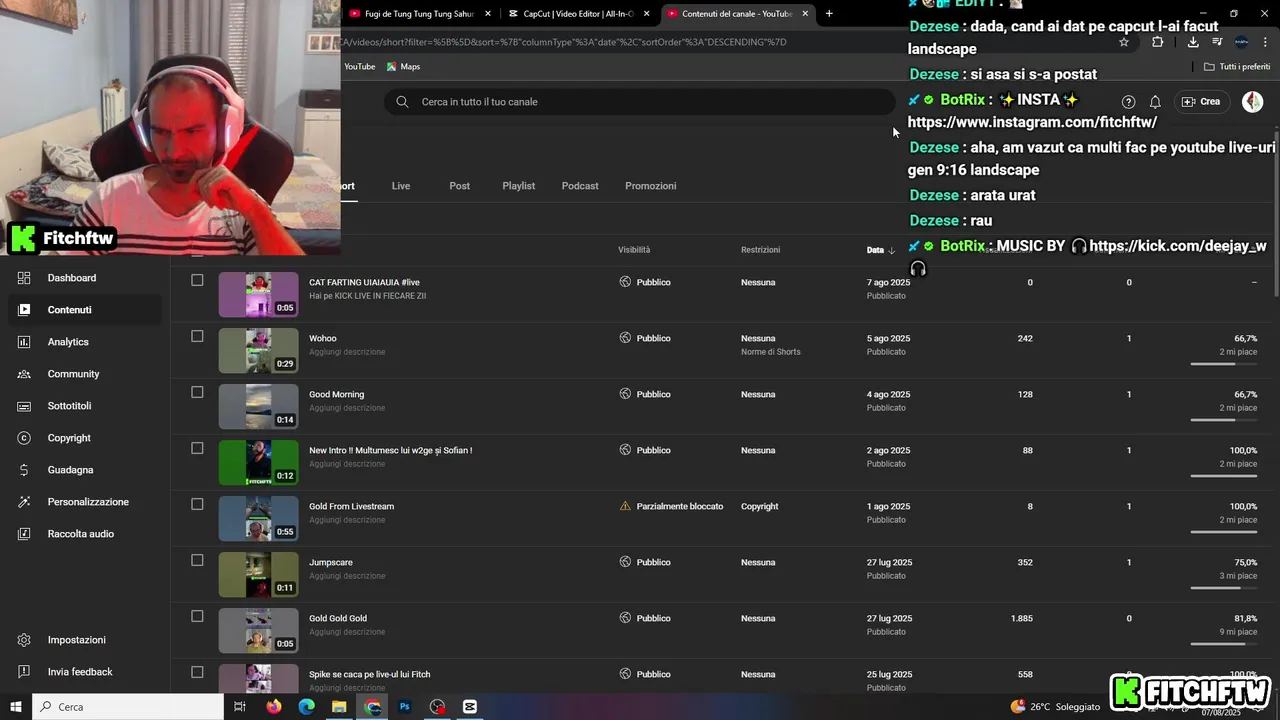The image size is (1280, 720).
Task: Open the Gold From Livestream title
Action: click(x=351, y=507)
